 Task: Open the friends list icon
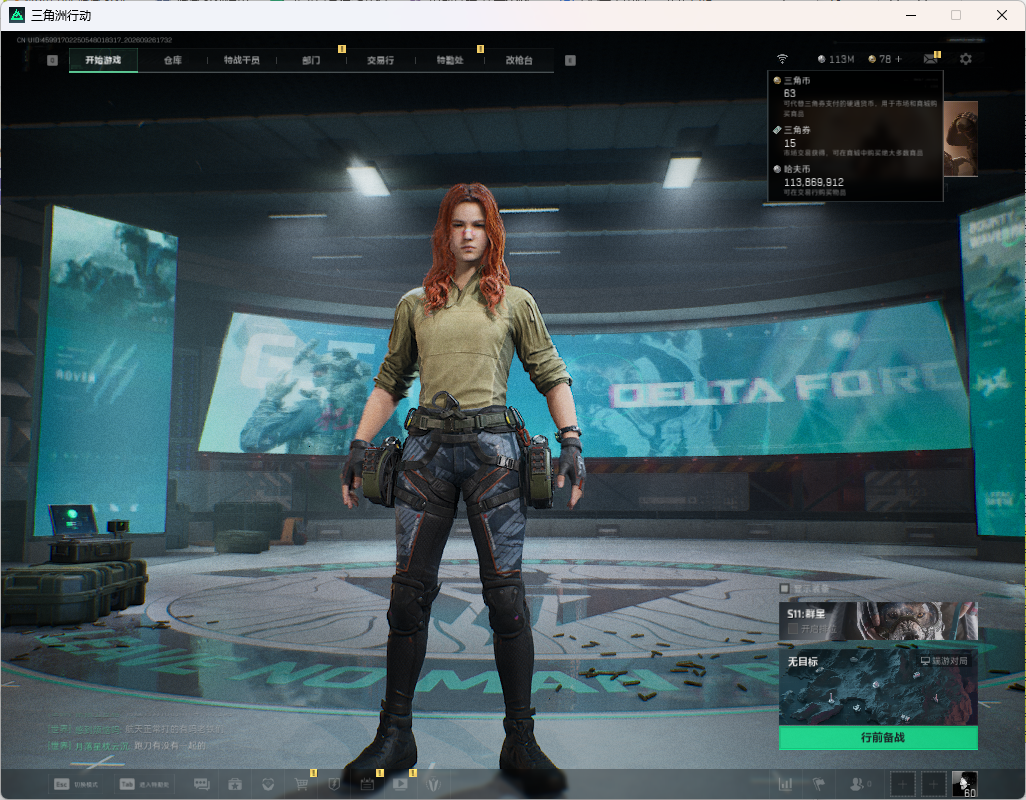859,784
